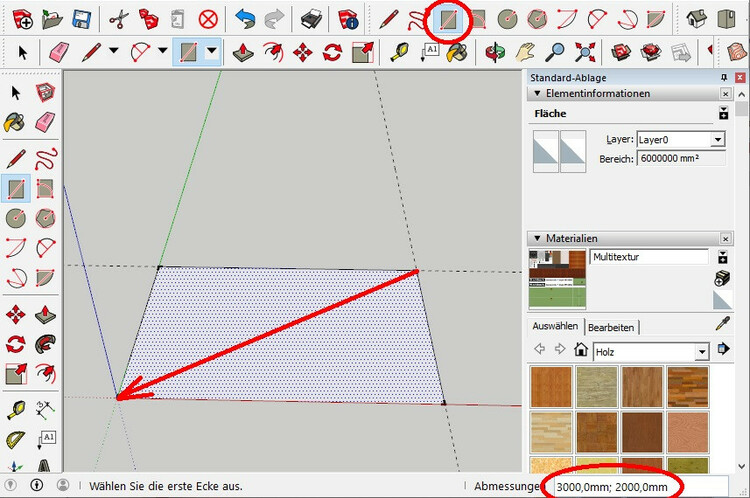Click the Print icon in top toolbar
The width and height of the screenshot is (750, 498).
312,18
